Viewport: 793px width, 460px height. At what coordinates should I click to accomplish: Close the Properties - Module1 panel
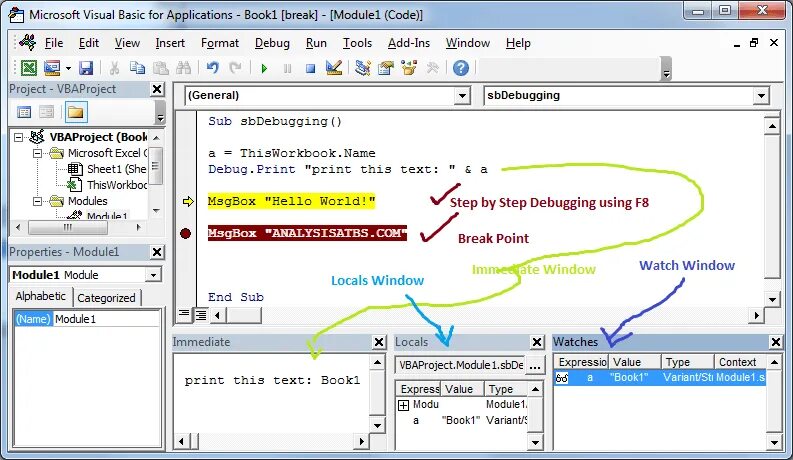157,252
